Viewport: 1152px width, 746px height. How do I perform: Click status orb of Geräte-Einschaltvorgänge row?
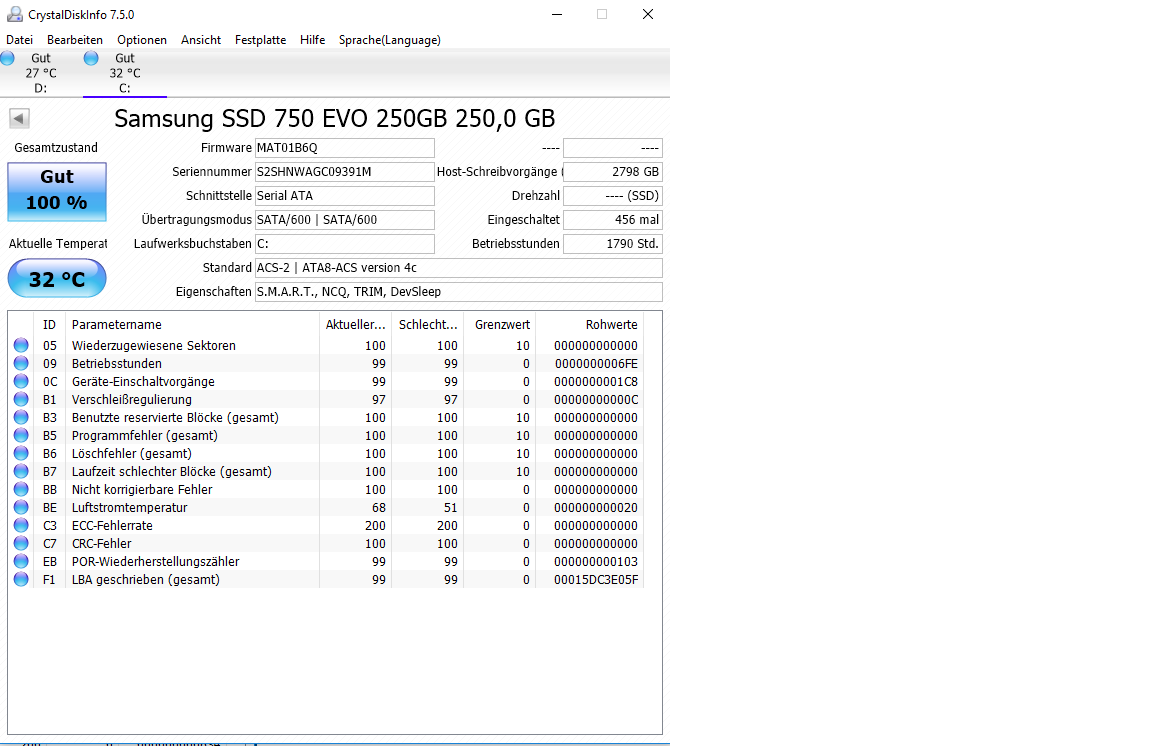(21, 381)
